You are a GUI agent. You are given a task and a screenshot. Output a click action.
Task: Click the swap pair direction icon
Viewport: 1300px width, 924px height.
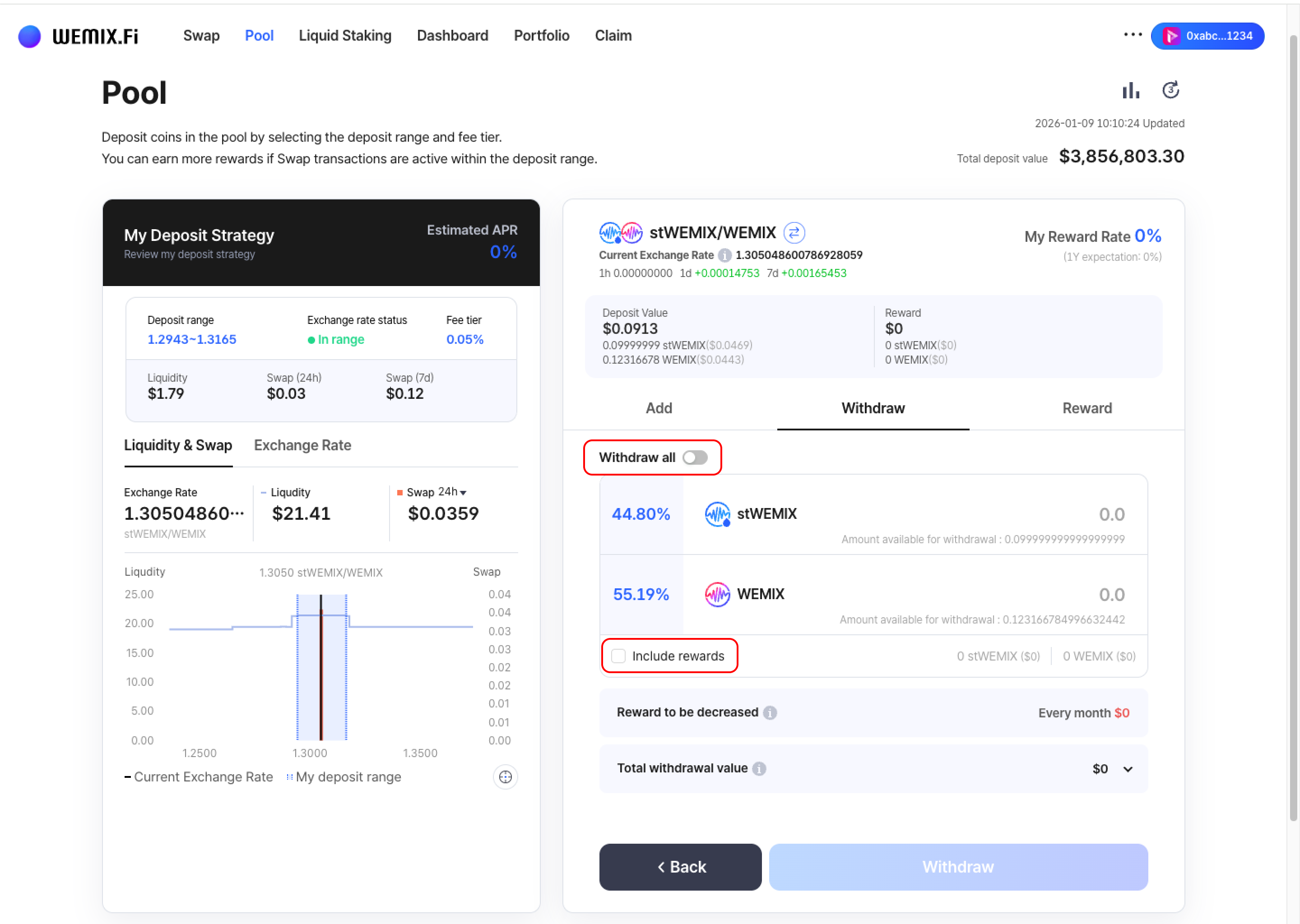(x=794, y=233)
